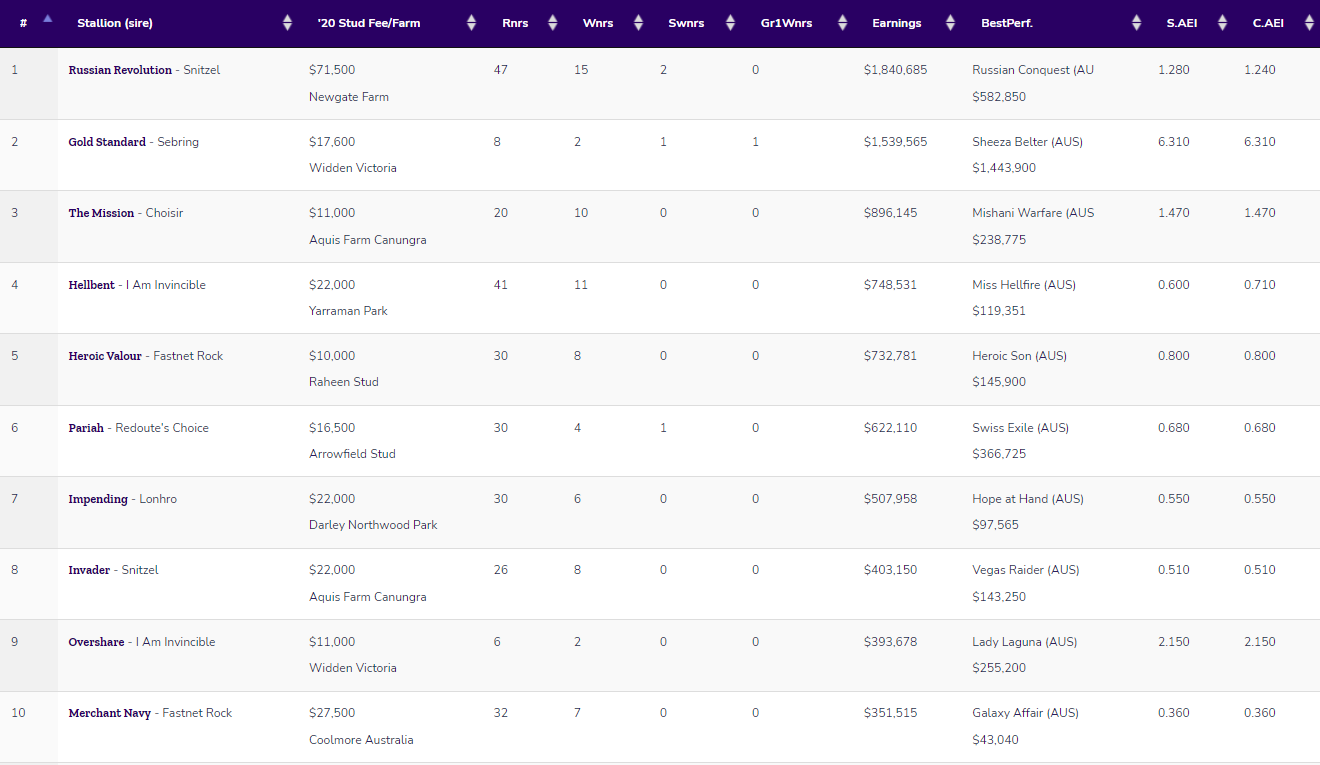
Task: Open Hellbent stallion page
Action: point(92,285)
